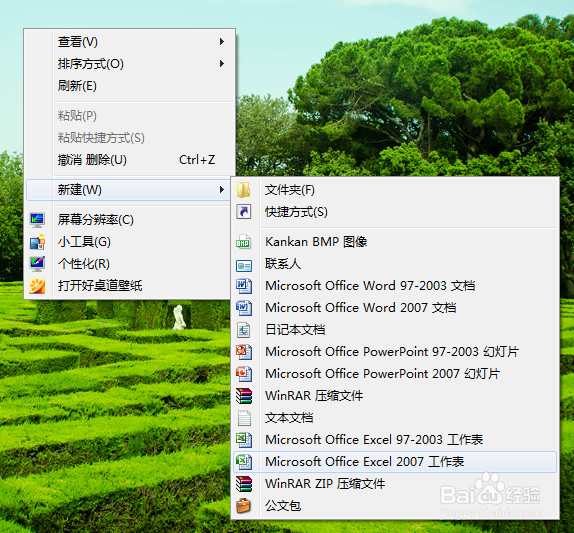The width and height of the screenshot is (574, 533).
Task: Create a Microsoft Office Word 2007 文档
Action: [395, 308]
